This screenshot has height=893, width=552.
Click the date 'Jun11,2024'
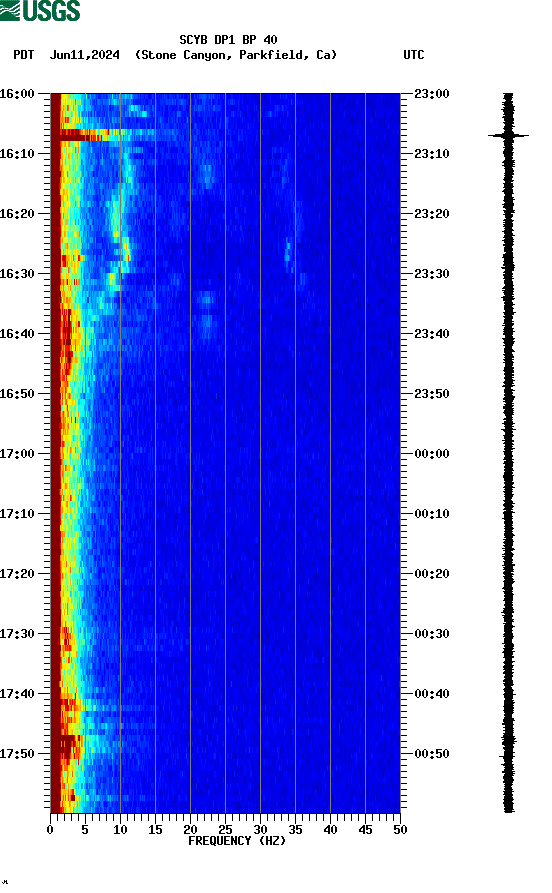(85, 55)
